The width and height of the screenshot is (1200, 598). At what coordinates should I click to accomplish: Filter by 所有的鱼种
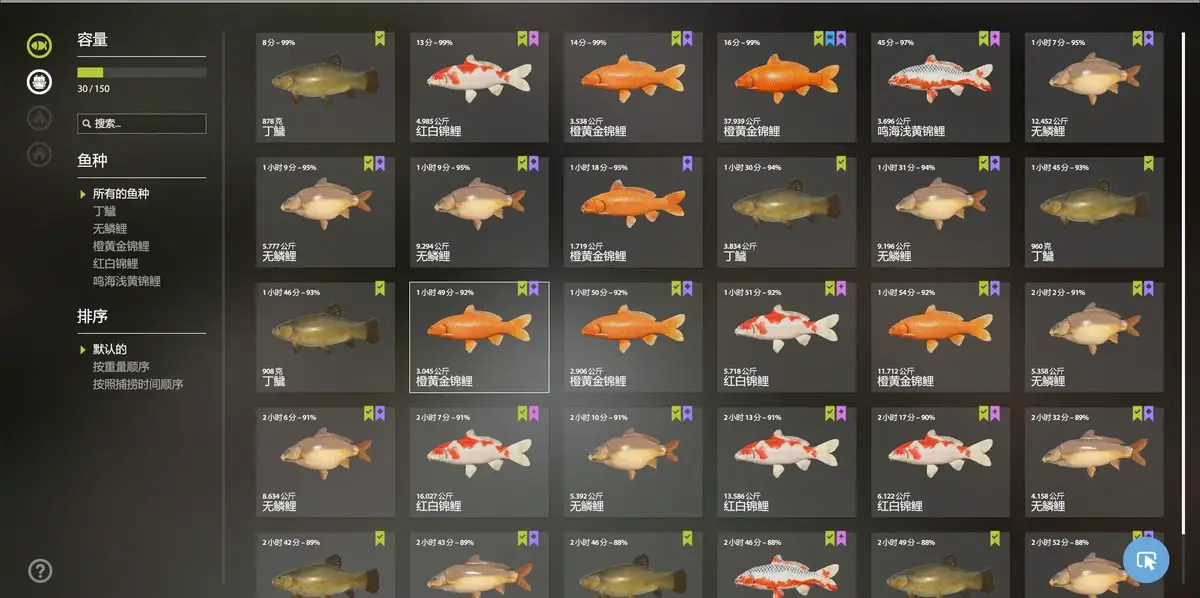coord(121,194)
